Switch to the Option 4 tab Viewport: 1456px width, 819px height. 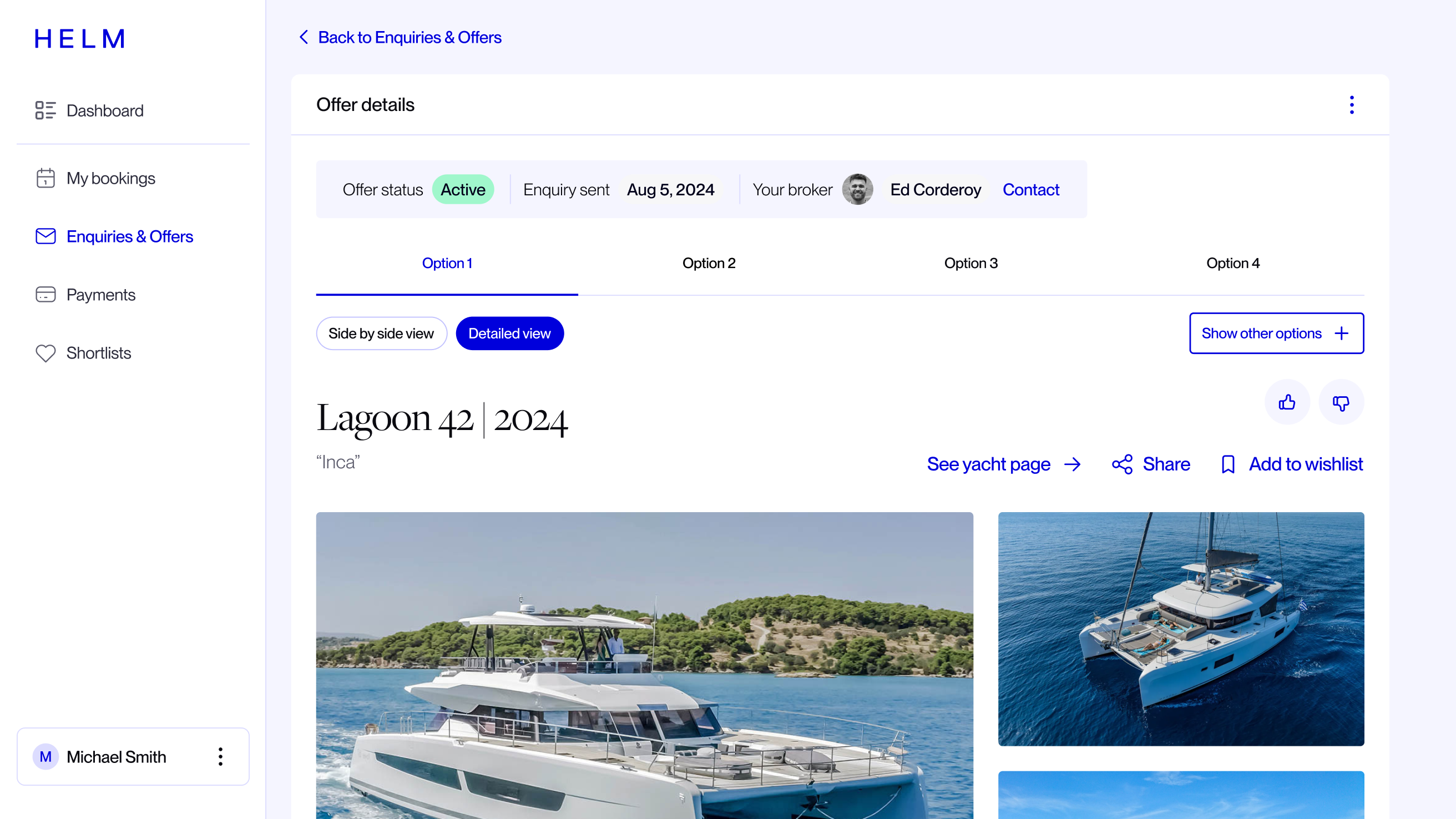[x=1233, y=263]
